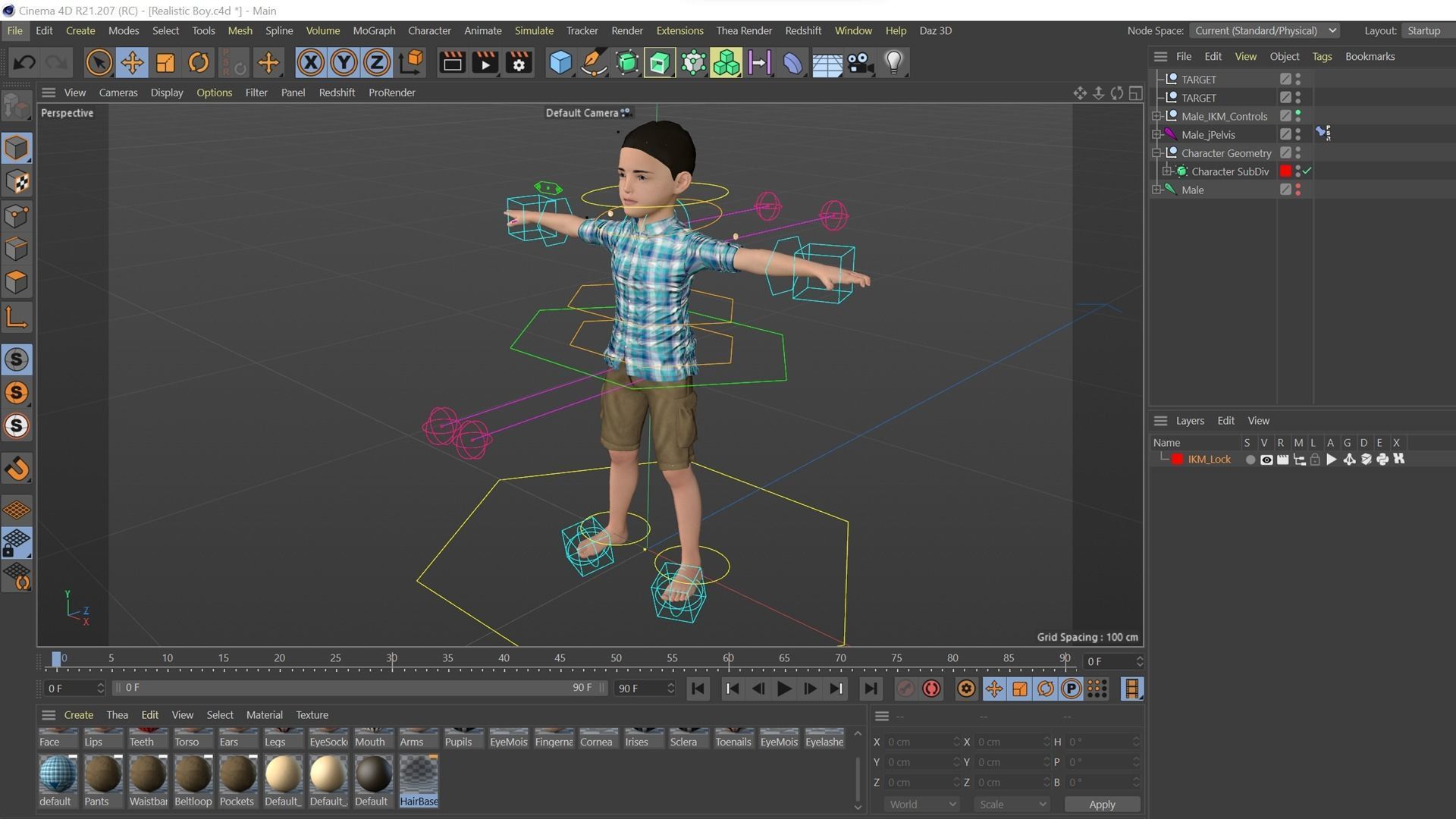Click the Coordinate System icon

point(410,63)
